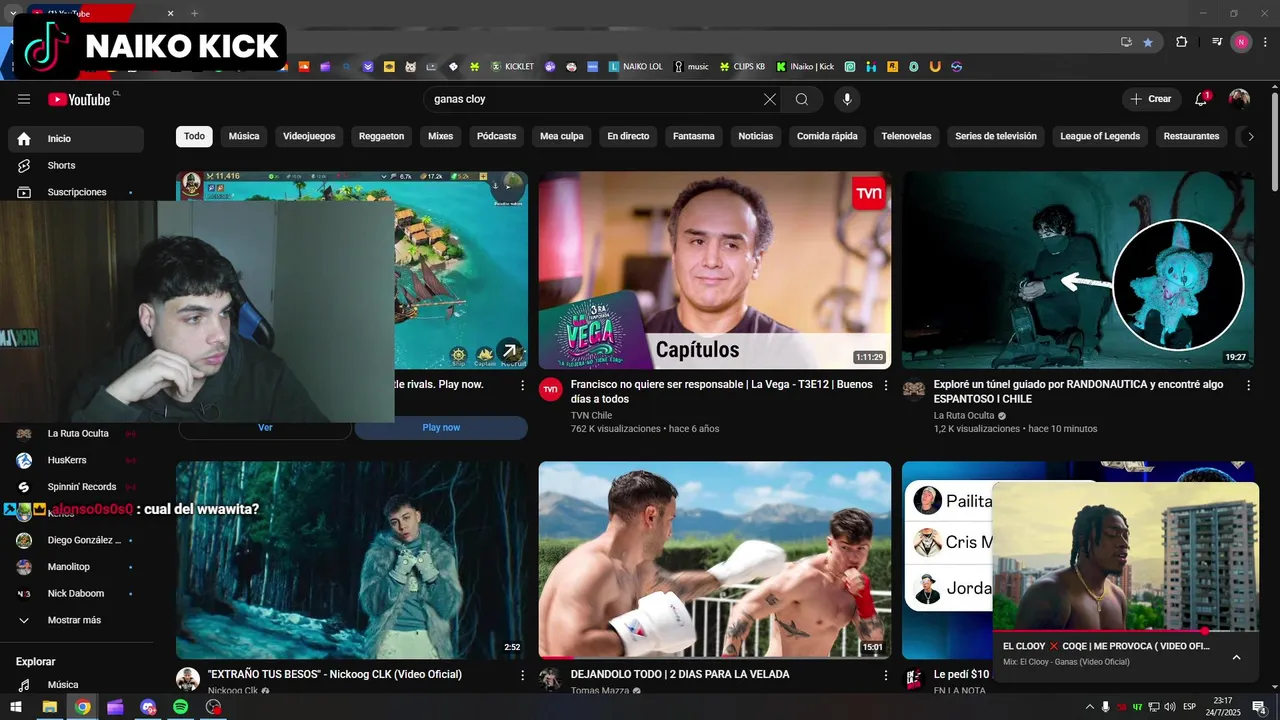Open the RANDONAUTICA tunnel video thumbnail
Viewport: 1280px width, 720px height.
1078,270
